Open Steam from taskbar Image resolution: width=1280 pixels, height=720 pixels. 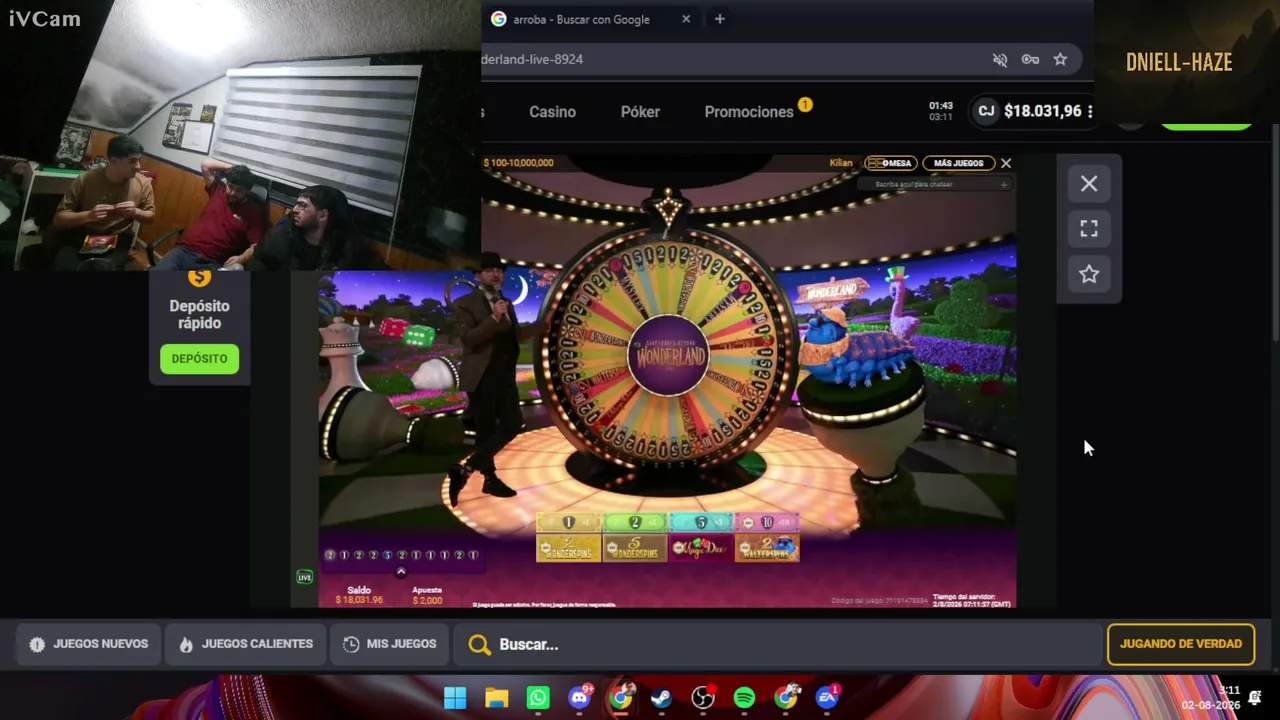click(x=662, y=697)
